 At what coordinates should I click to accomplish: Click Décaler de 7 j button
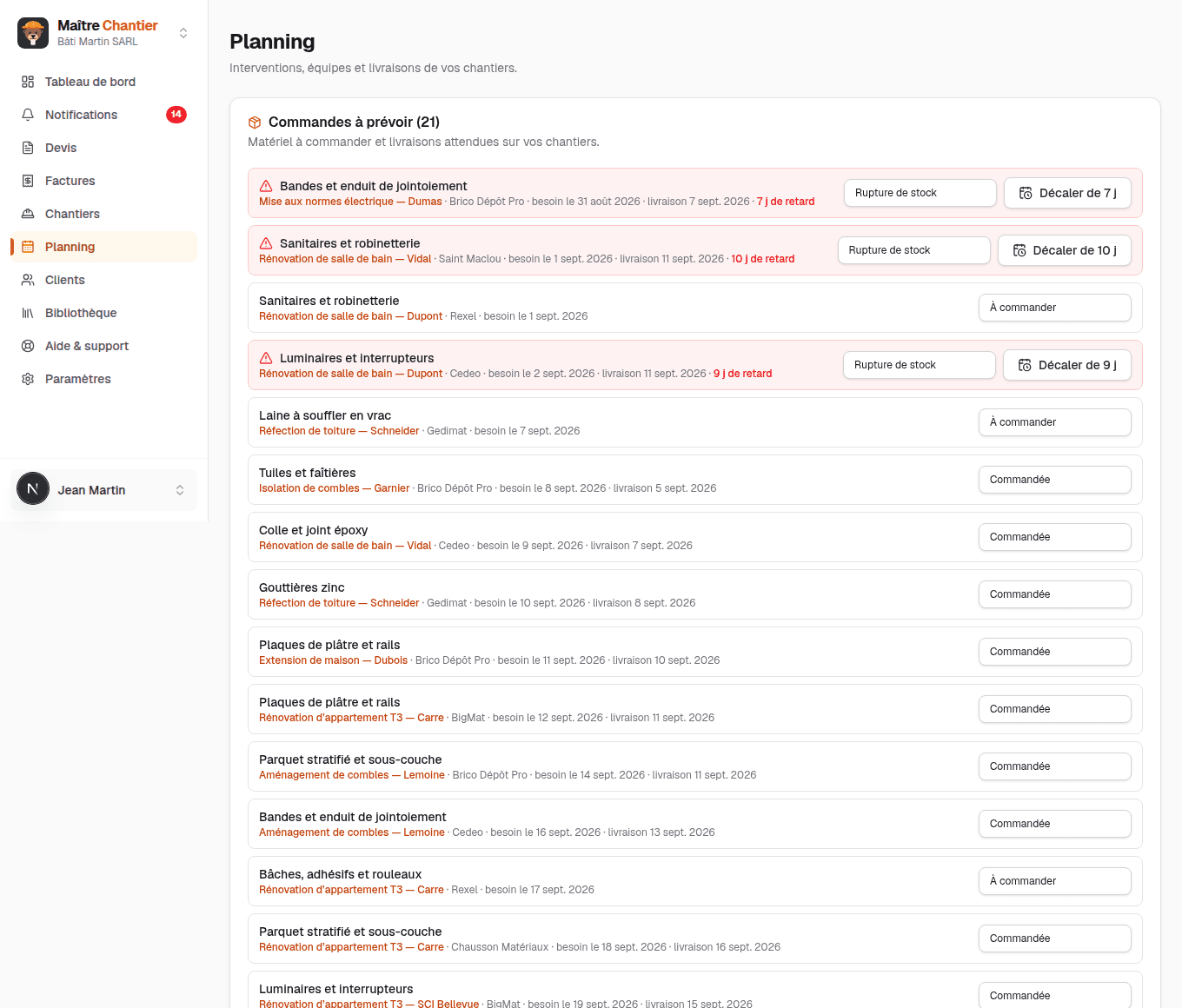(x=1067, y=193)
